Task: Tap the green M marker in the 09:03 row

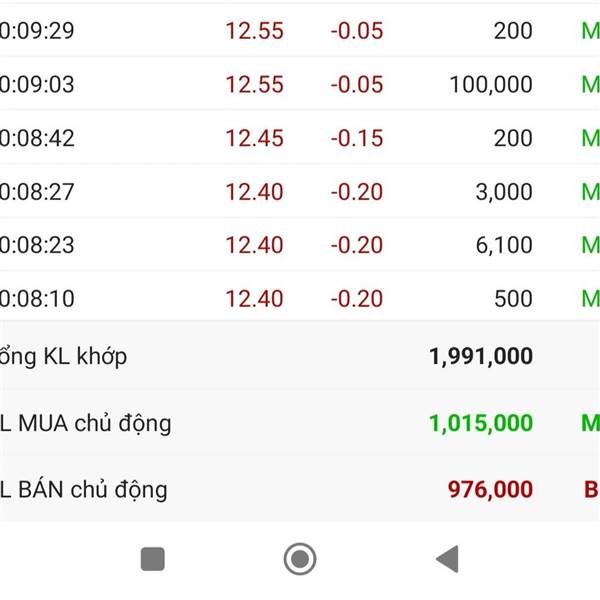Action: 590,84
